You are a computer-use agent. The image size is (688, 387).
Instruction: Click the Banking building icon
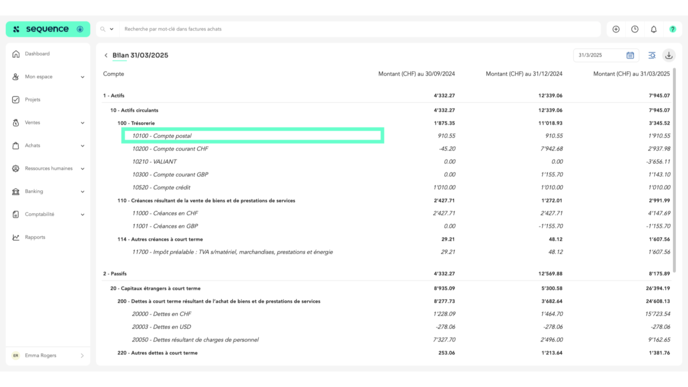pos(16,191)
